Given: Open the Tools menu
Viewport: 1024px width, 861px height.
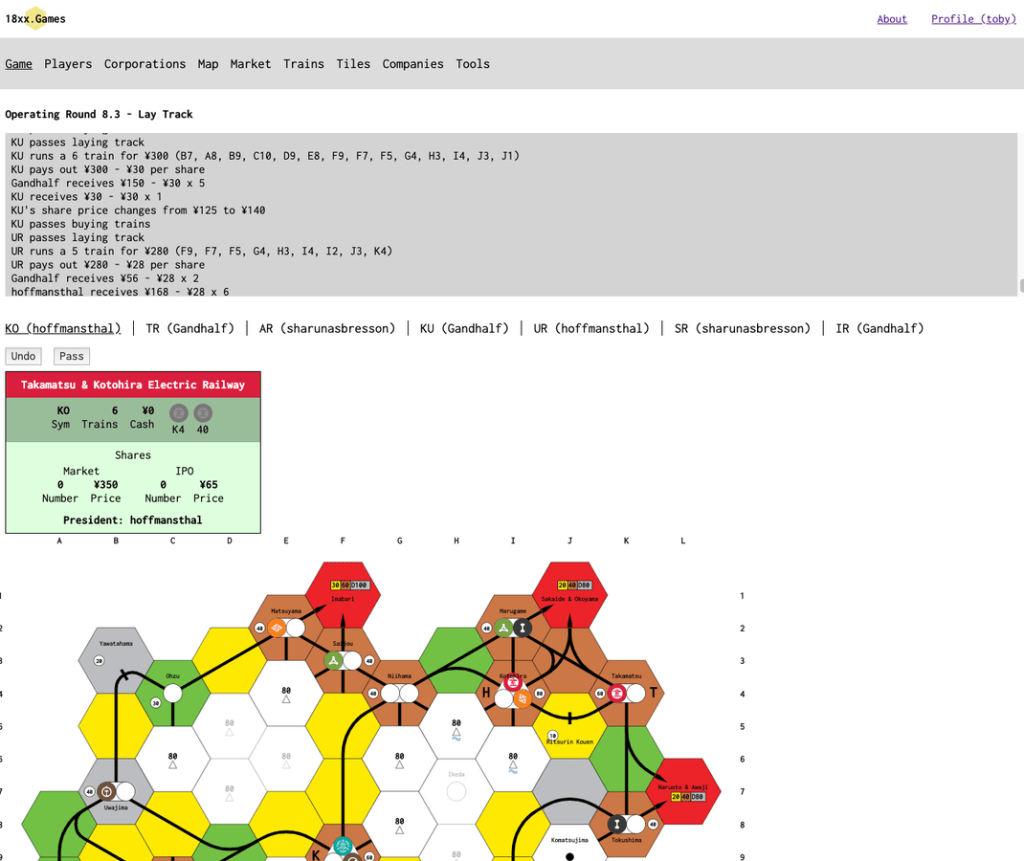Looking at the screenshot, I should tap(472, 64).
